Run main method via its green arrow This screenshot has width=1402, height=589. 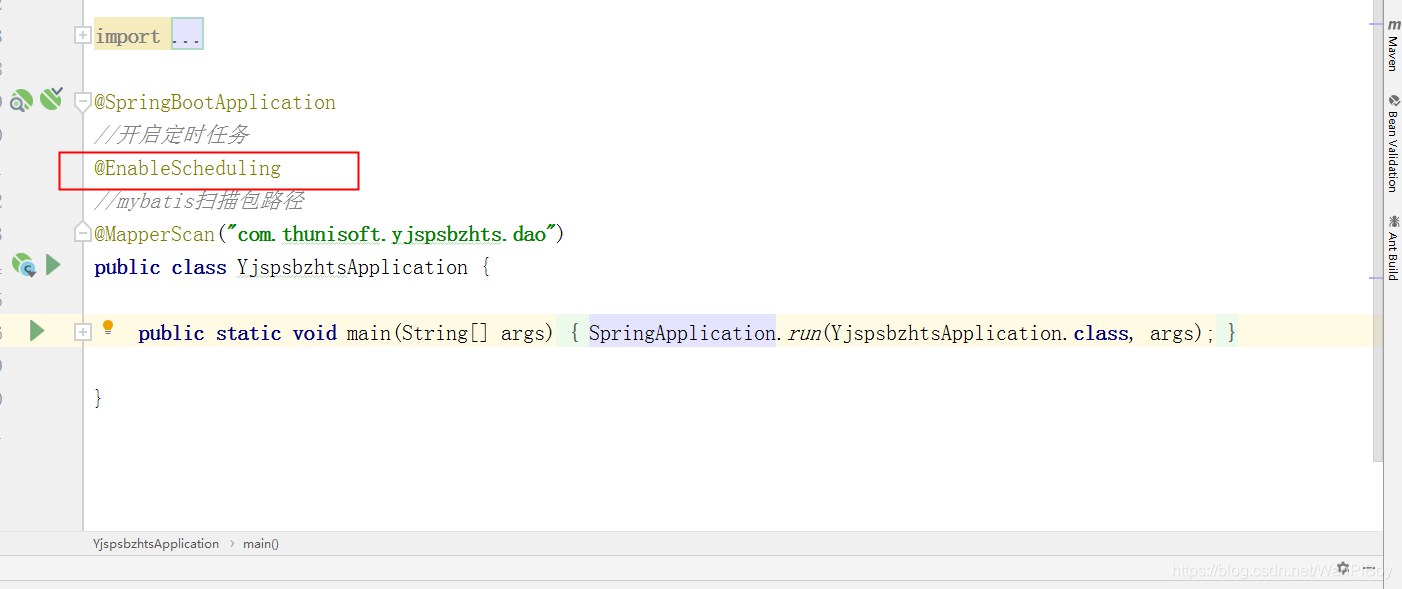click(37, 331)
